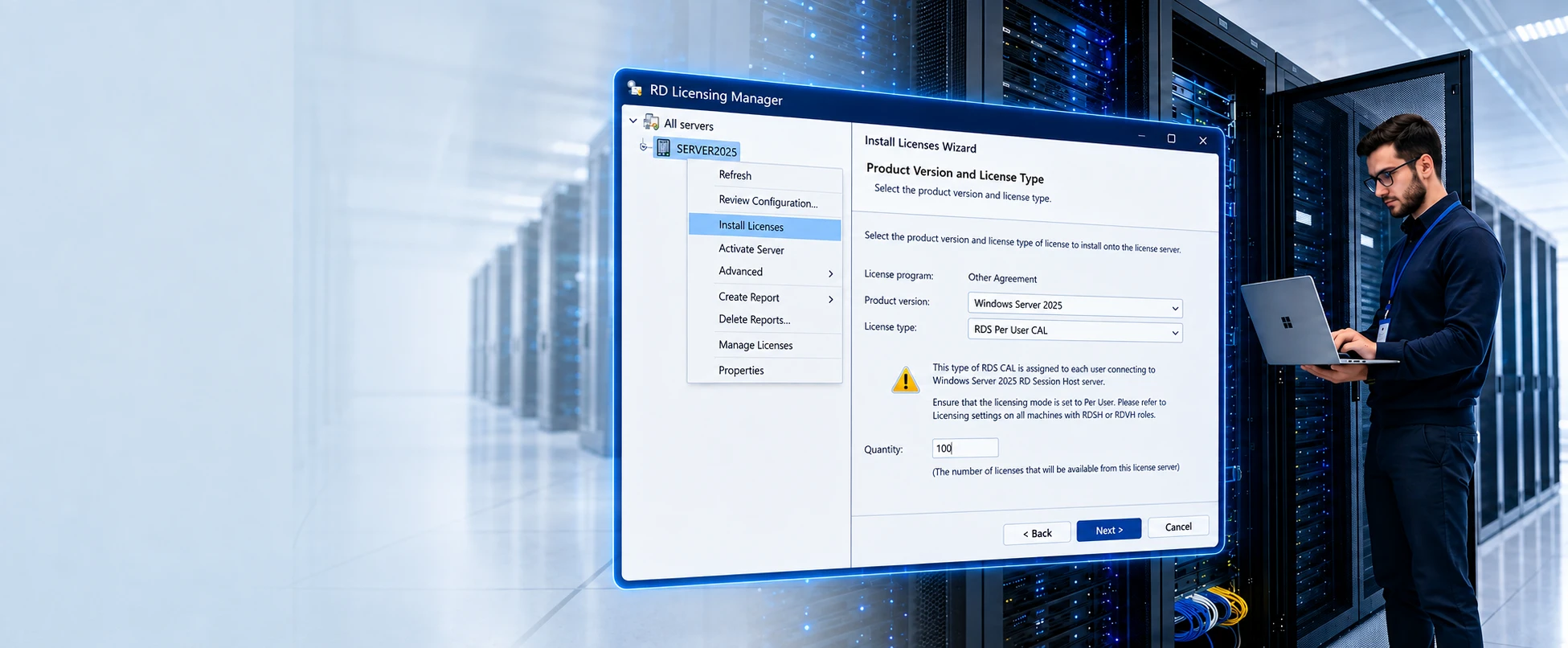The image size is (1568, 648).
Task: Click the SERVER2025 server icon
Action: (x=663, y=147)
